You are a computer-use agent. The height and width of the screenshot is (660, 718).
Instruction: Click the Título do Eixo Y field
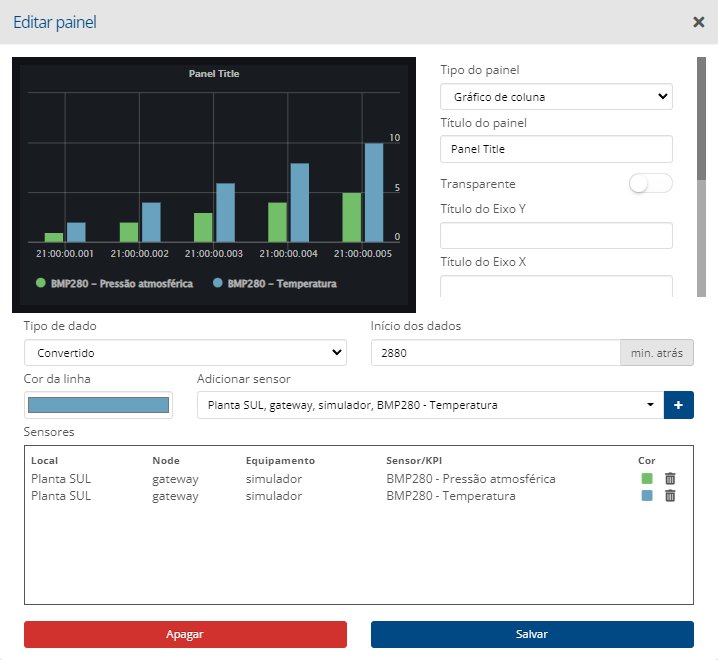click(556, 236)
